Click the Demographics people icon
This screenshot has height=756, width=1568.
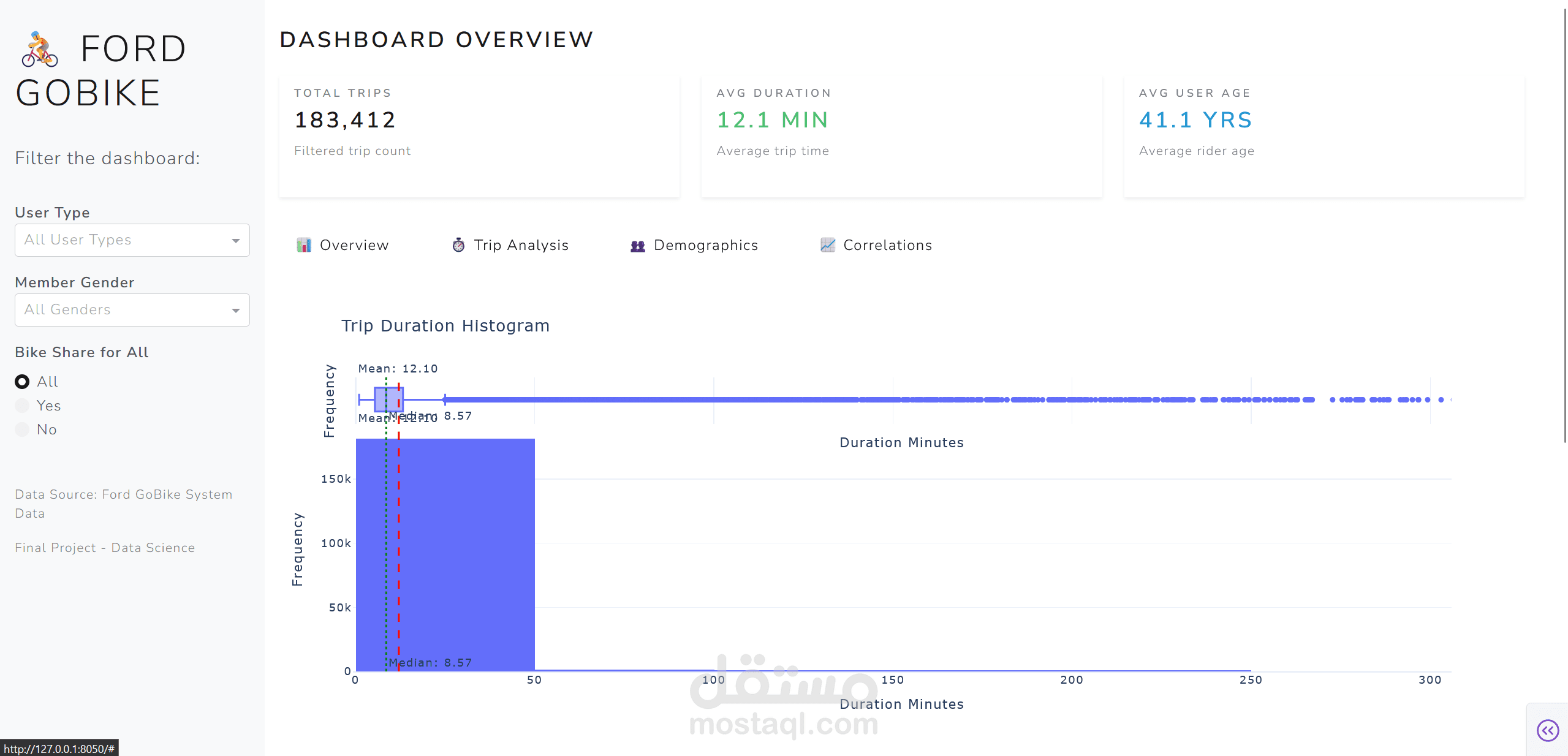(638, 246)
